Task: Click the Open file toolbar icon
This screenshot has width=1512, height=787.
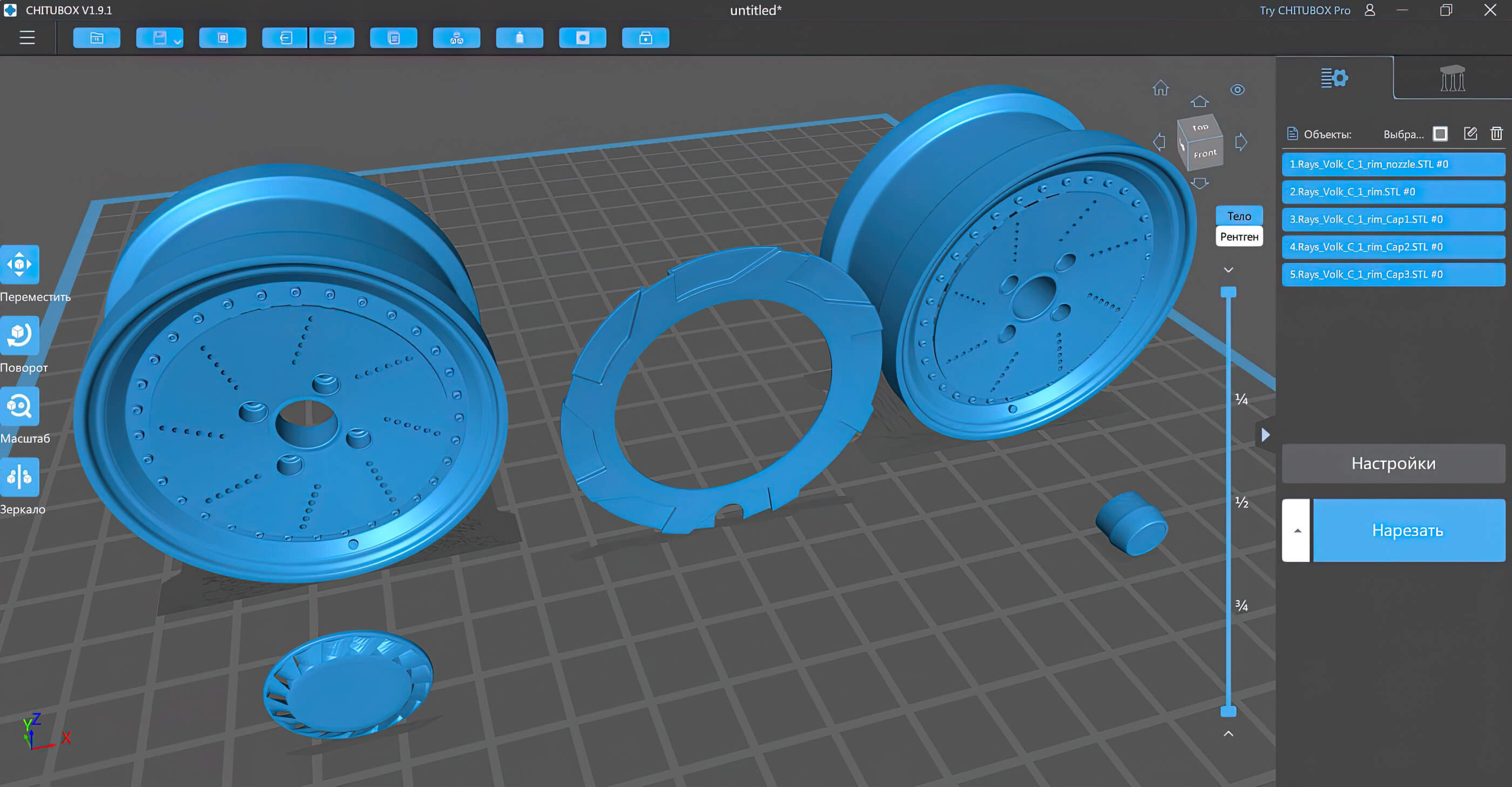Action: (97, 38)
